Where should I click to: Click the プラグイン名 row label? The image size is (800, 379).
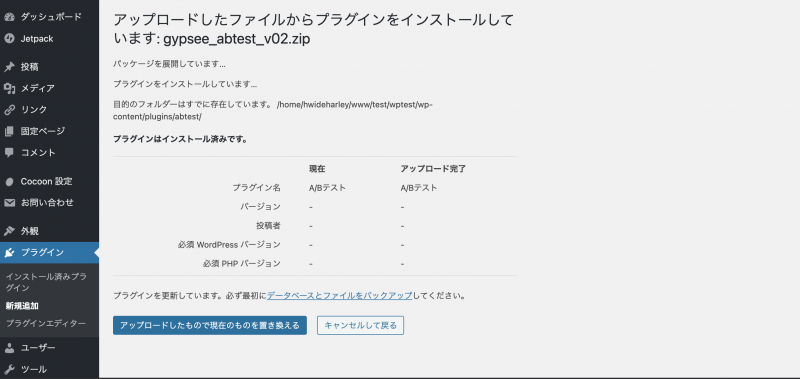257,188
